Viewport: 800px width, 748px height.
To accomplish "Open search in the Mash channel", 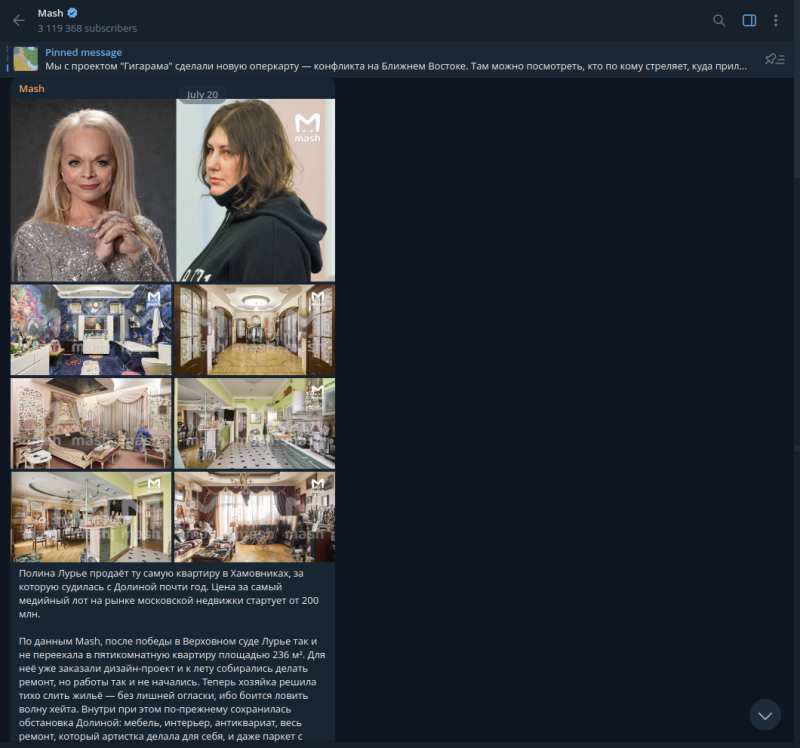I will click(x=719, y=20).
